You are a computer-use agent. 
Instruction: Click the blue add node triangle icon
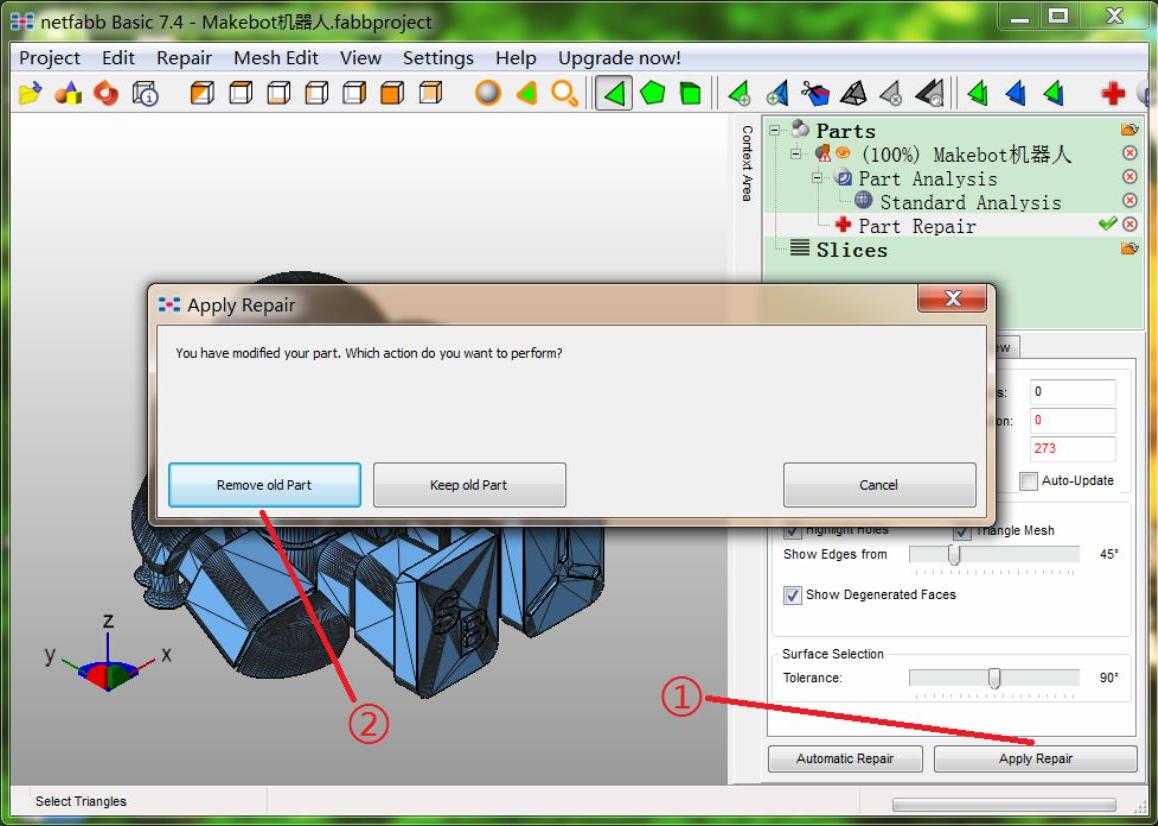[777, 94]
